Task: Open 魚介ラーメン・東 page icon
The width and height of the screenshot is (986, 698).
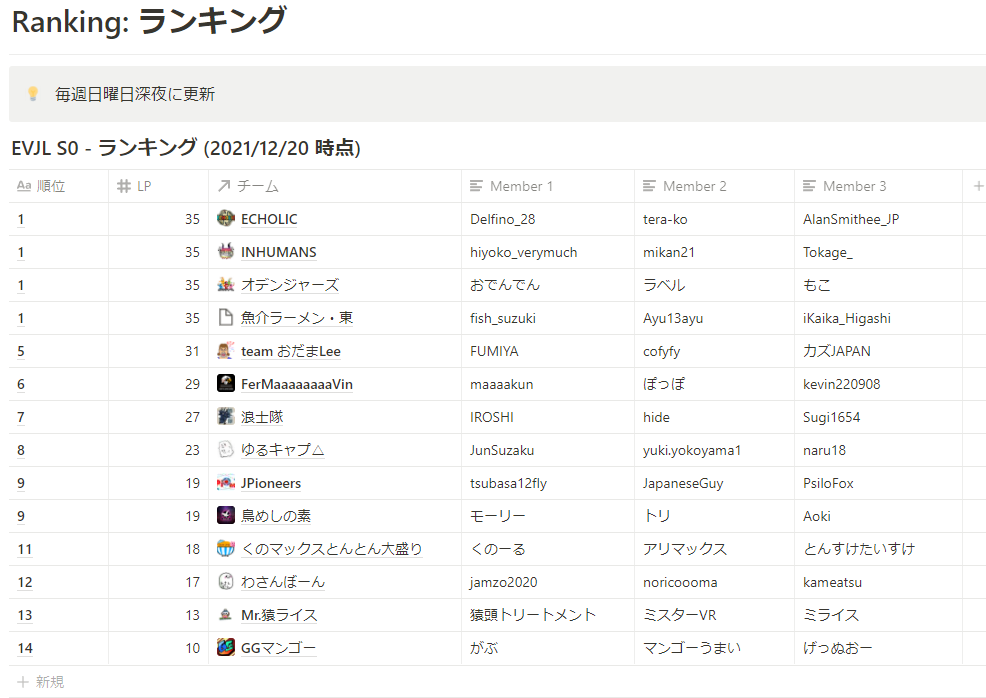Action: coord(226,318)
